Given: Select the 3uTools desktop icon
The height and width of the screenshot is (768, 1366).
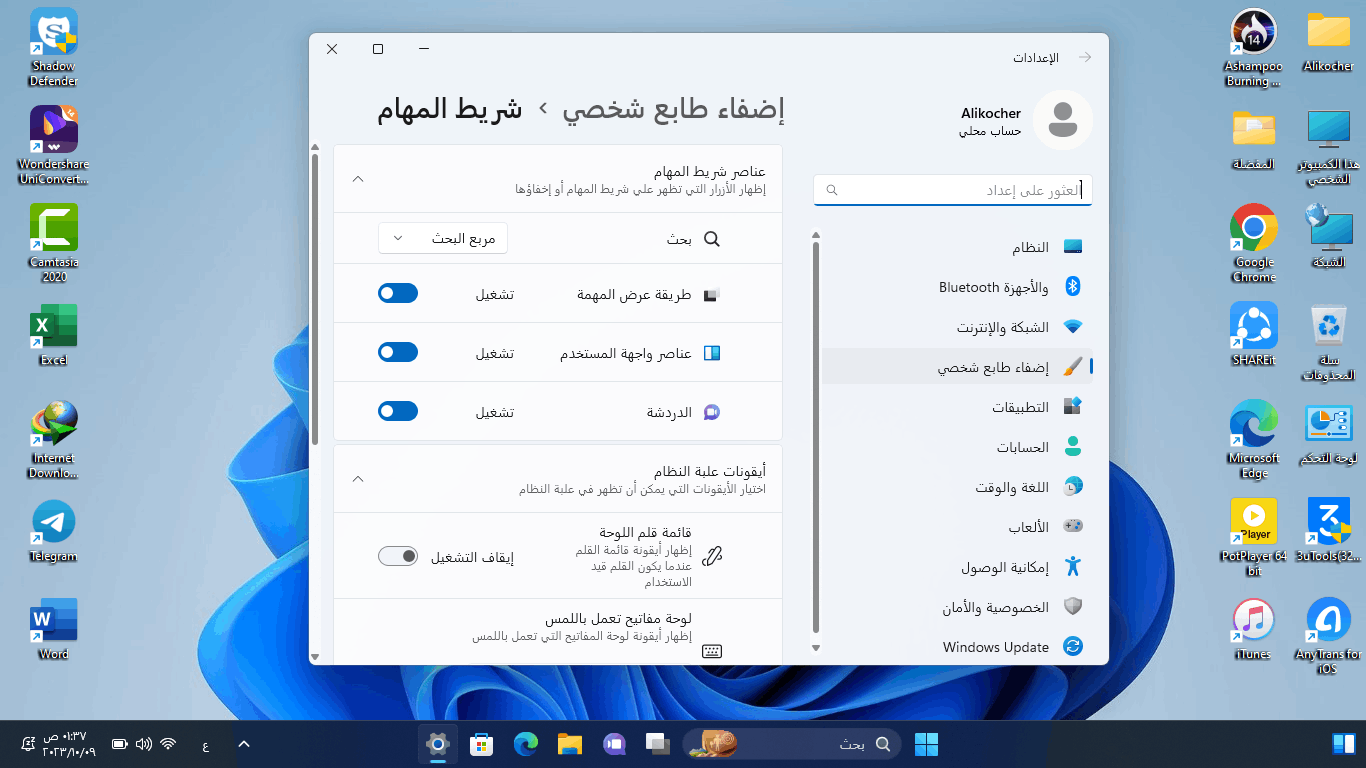Looking at the screenshot, I should click(x=1329, y=531).
